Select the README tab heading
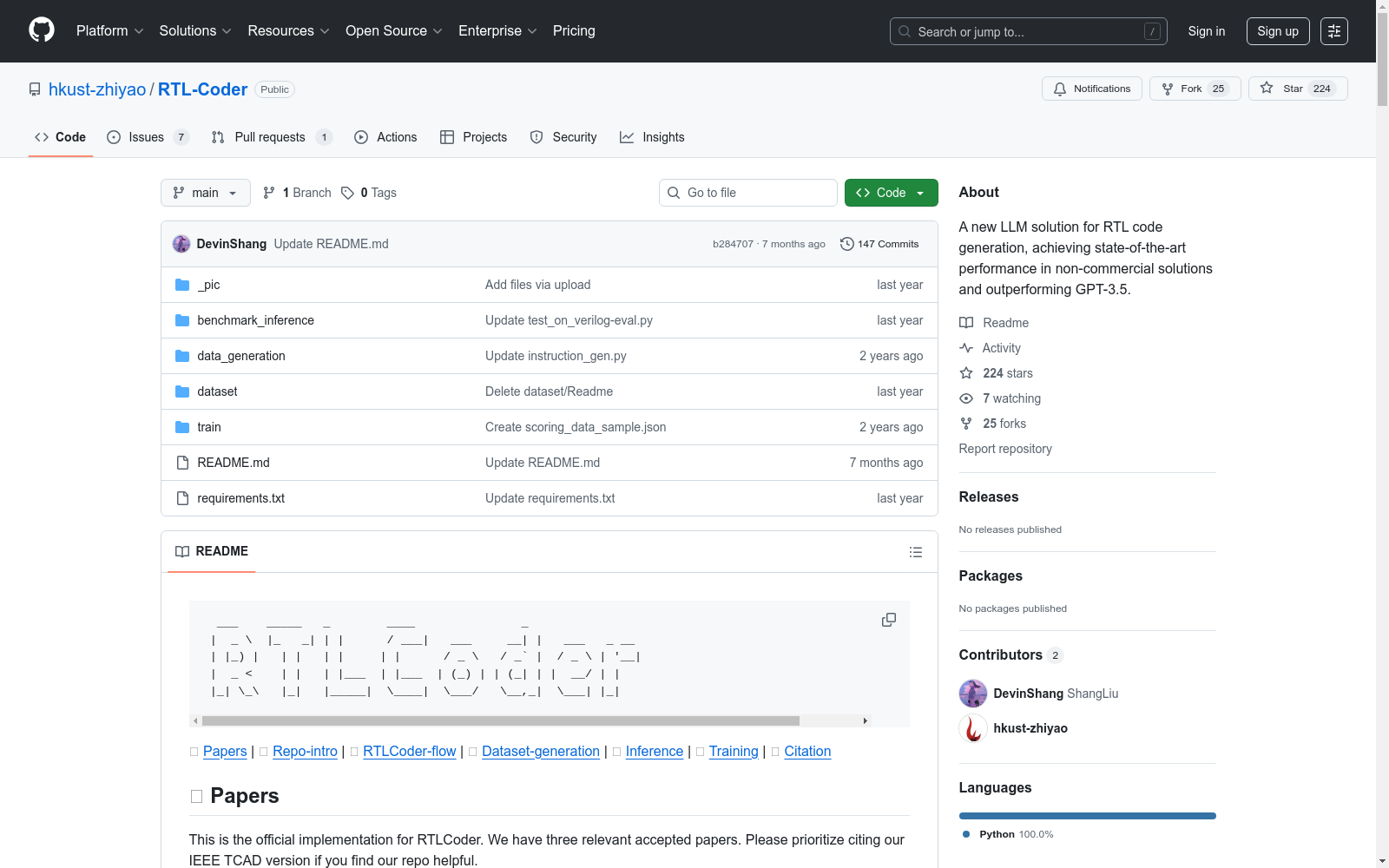The image size is (1389, 868). [212, 551]
